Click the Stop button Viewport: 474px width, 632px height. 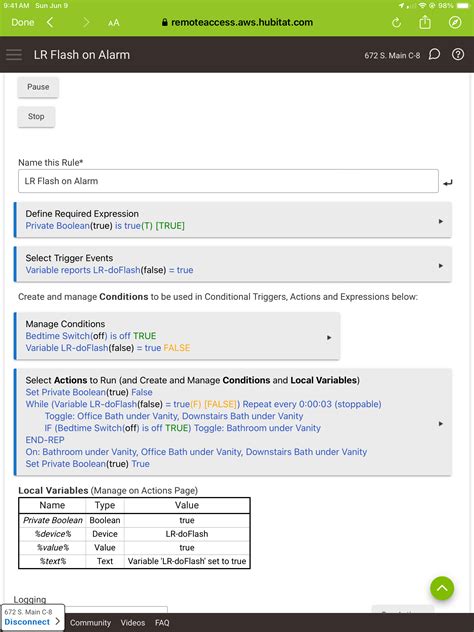pos(36,117)
